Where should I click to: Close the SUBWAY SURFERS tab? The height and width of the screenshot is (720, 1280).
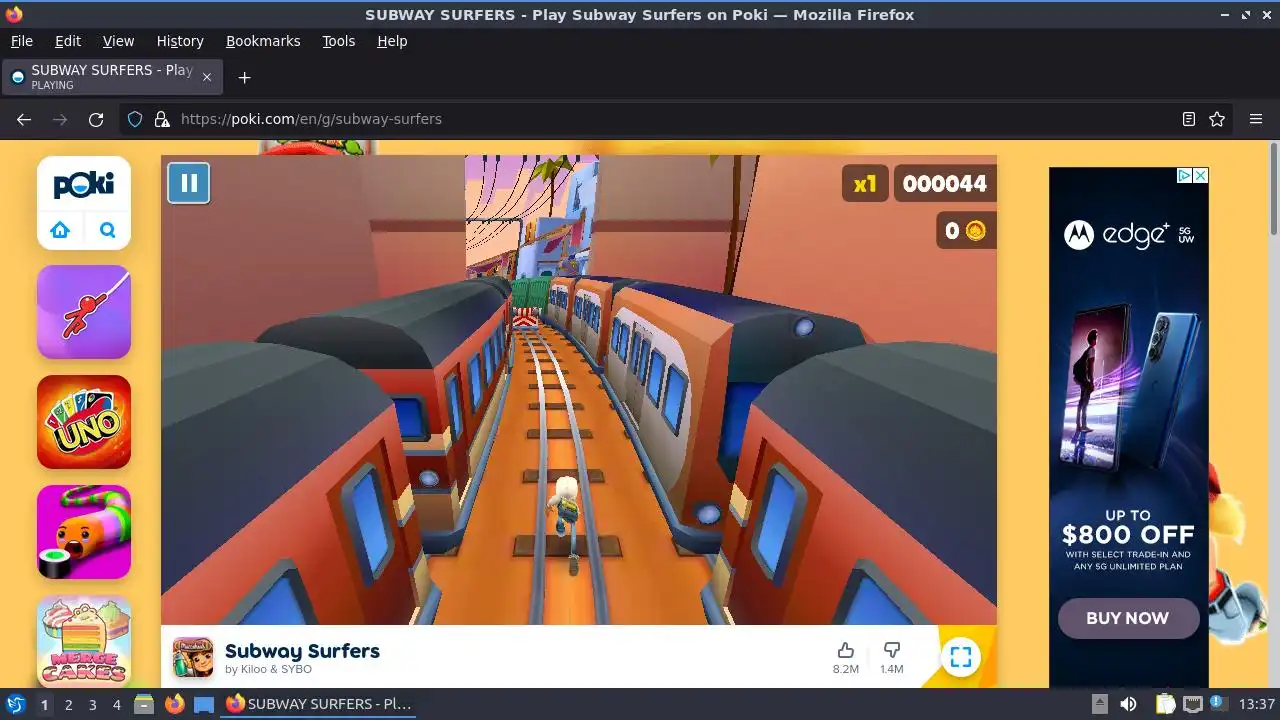207,77
